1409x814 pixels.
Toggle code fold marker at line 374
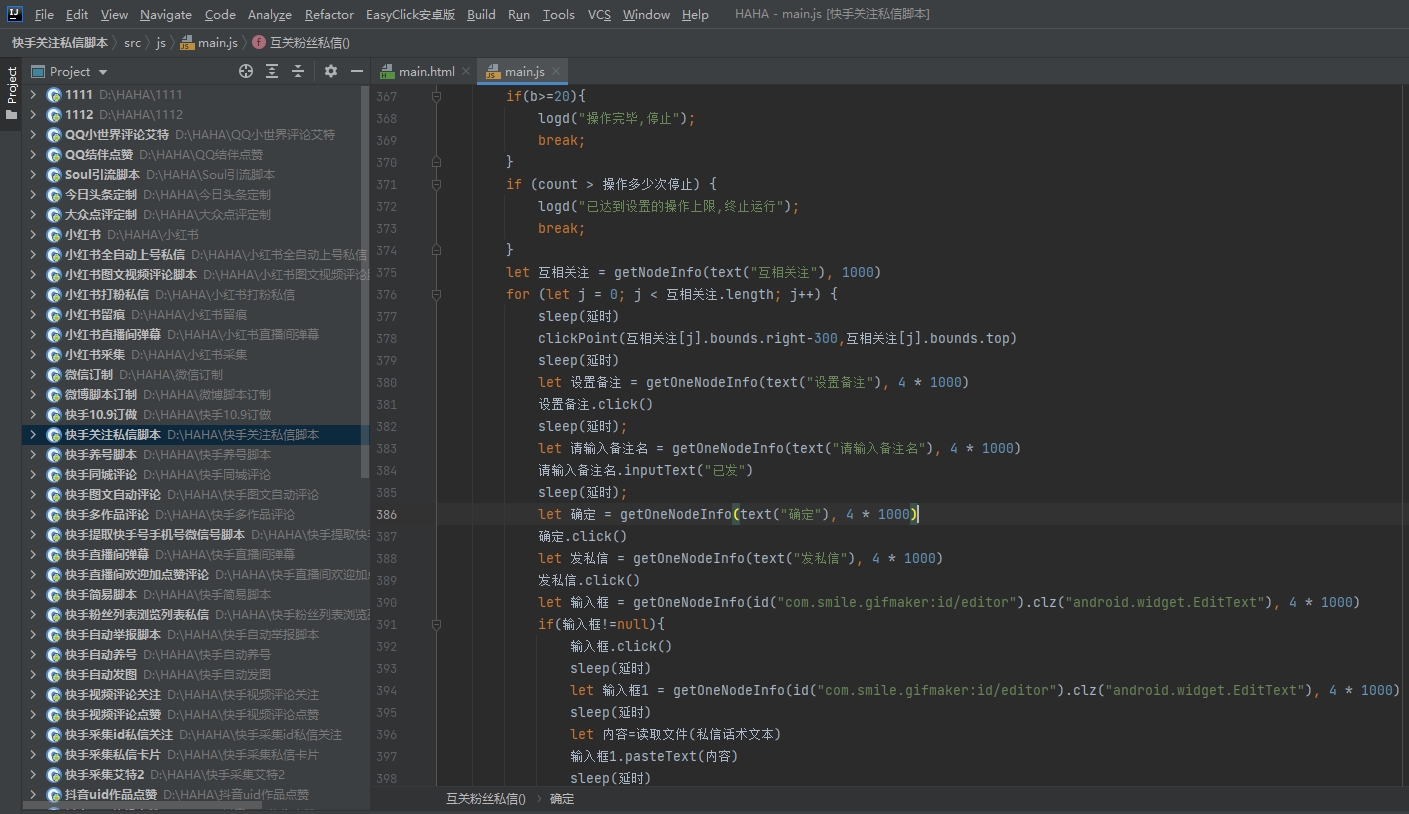coord(436,250)
